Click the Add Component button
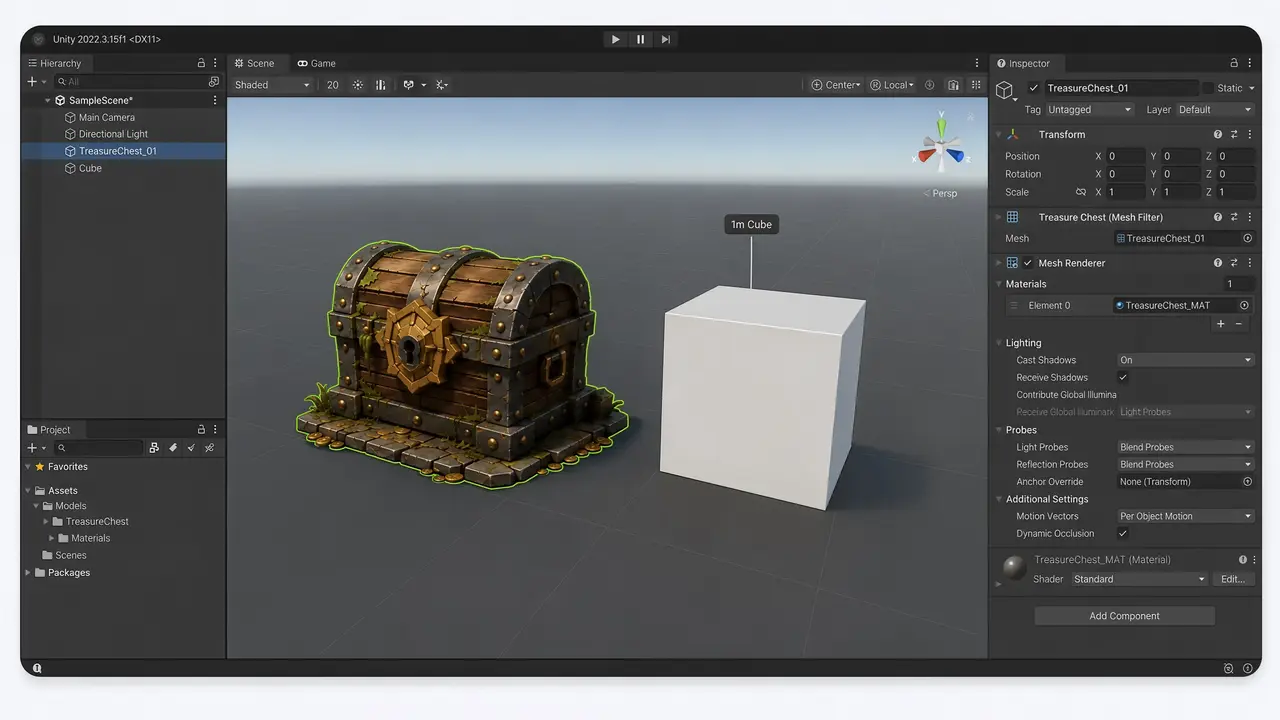The image size is (1280, 720). coord(1124,616)
